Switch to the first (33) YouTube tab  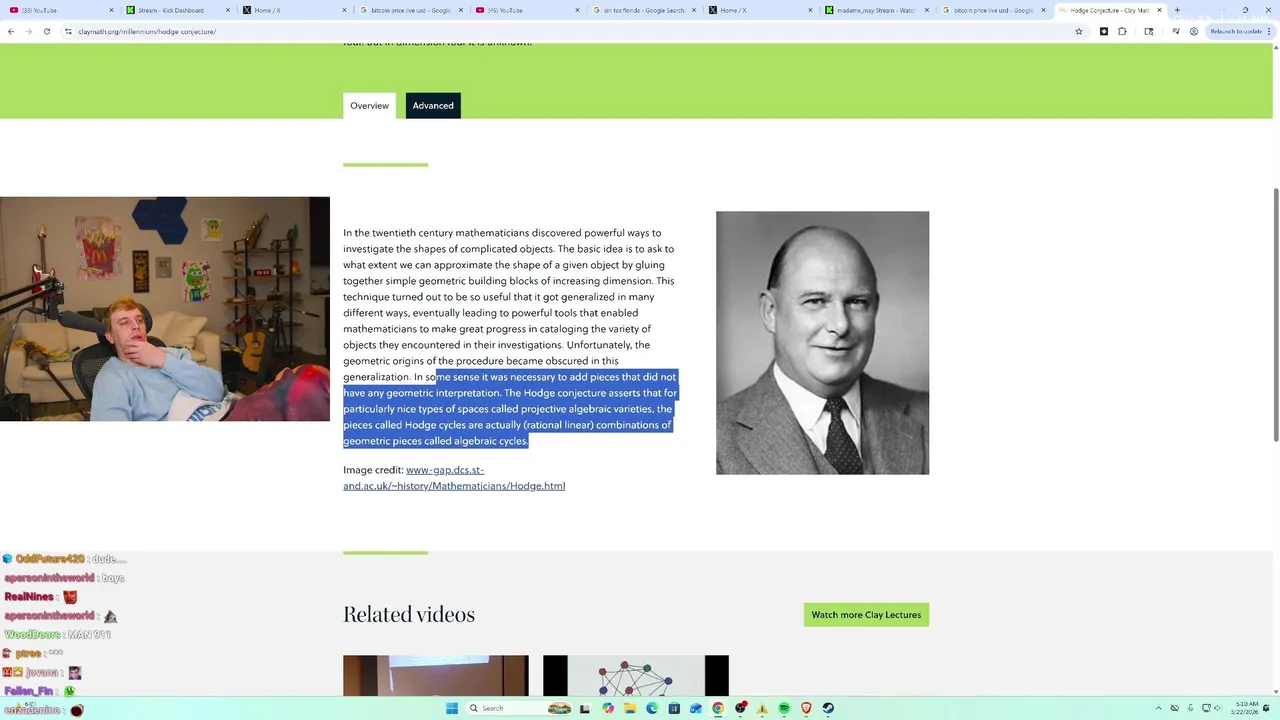pyautogui.click(x=60, y=10)
